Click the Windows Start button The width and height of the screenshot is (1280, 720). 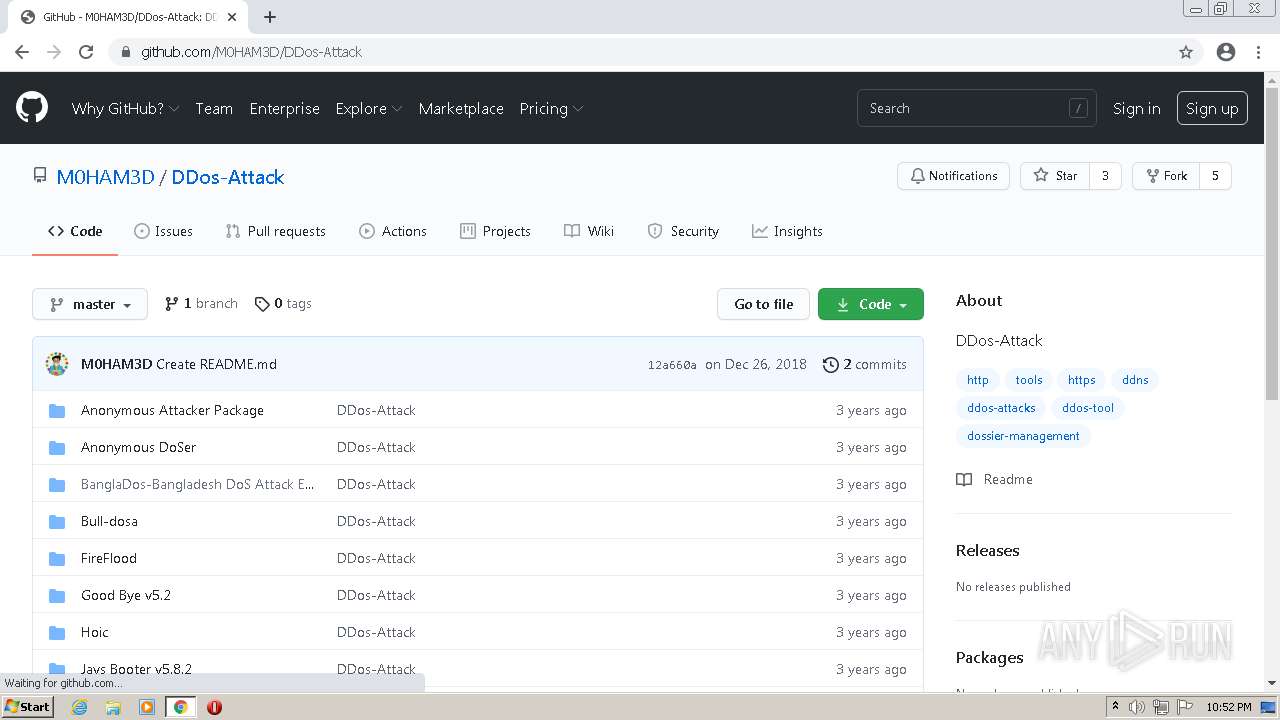[28, 707]
